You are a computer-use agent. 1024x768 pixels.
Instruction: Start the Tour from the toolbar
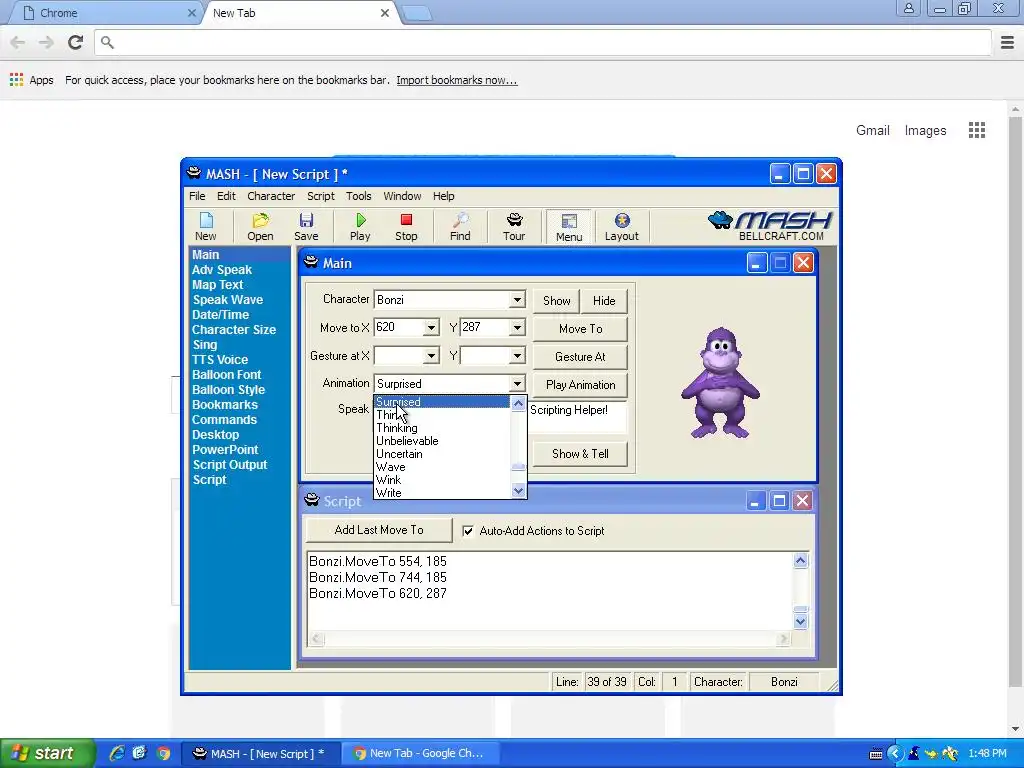click(x=514, y=227)
